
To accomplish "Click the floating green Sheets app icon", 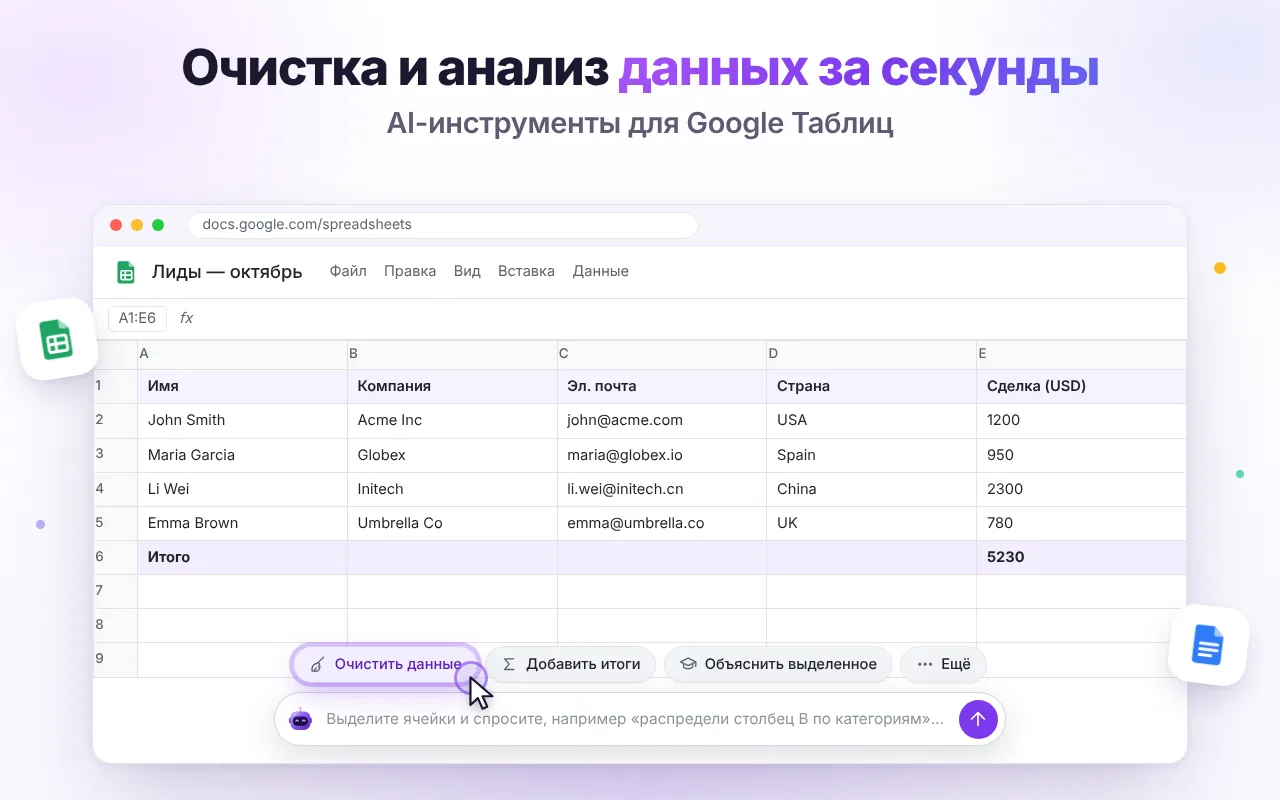I will pyautogui.click(x=56, y=339).
